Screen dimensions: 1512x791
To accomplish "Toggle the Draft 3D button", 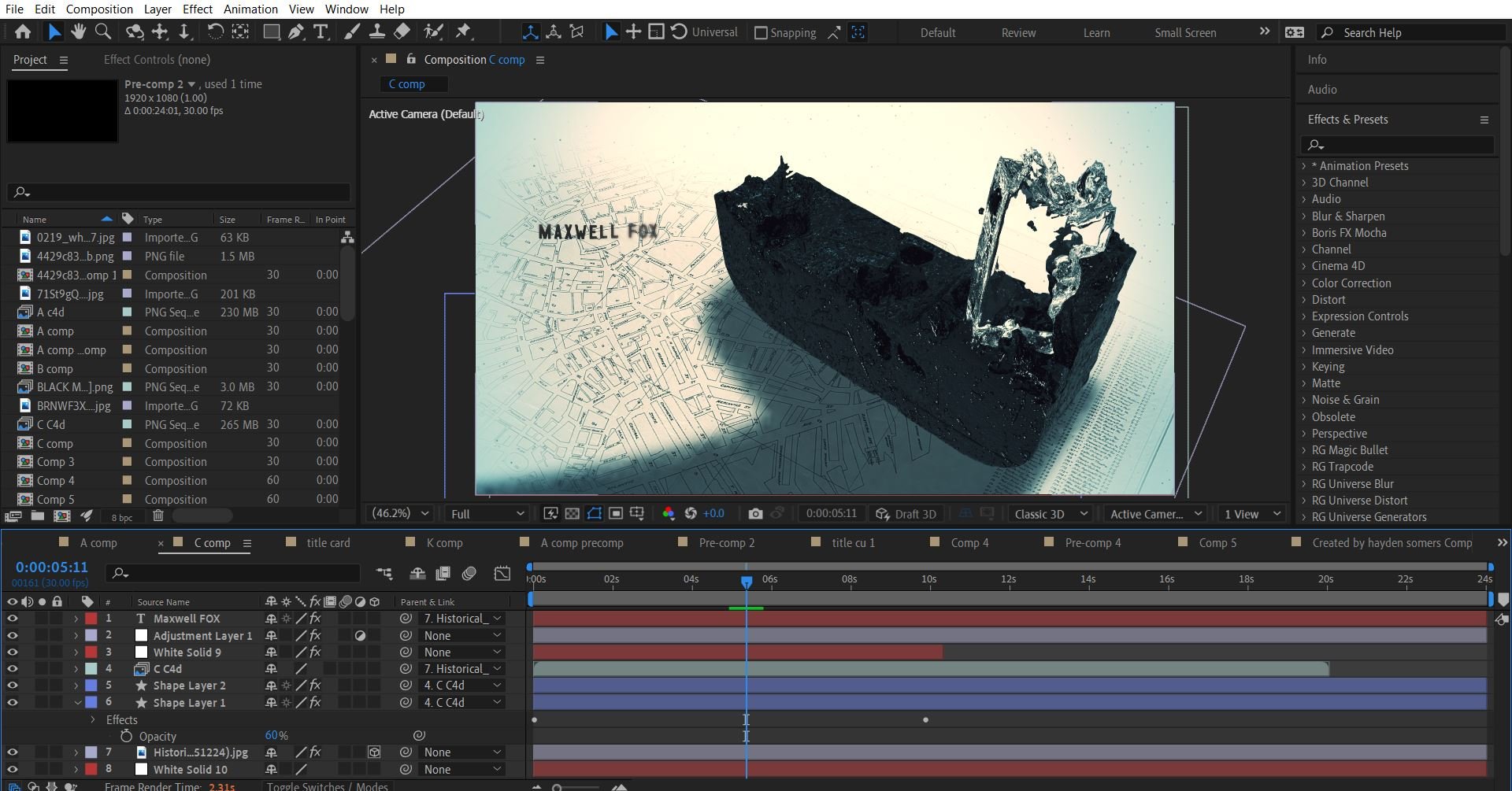I will point(906,514).
